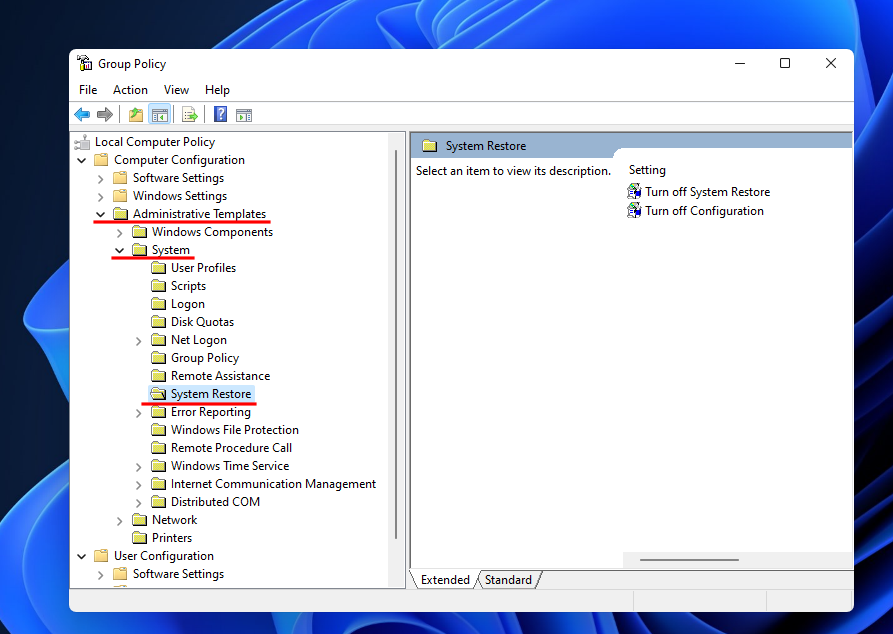Image resolution: width=893 pixels, height=634 pixels.
Task: Open Help via blue question mark icon
Action: click(220, 115)
